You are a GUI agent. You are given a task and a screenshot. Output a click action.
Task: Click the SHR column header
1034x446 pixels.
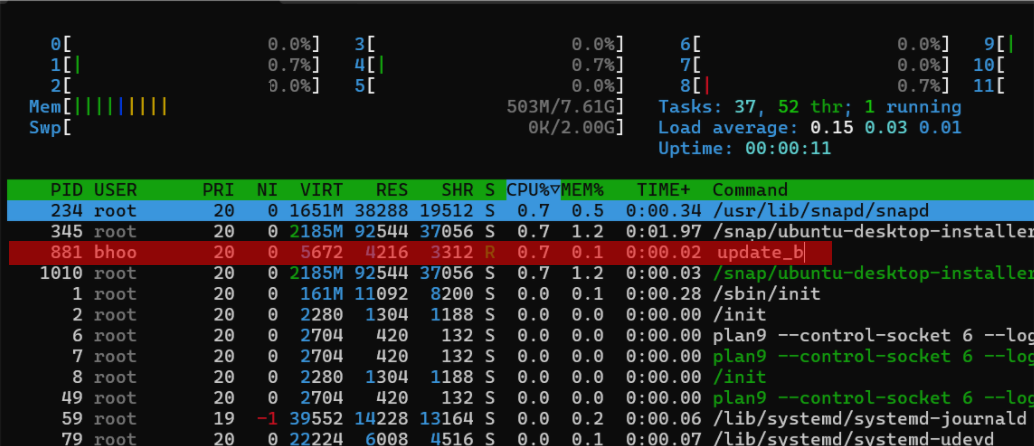457,189
